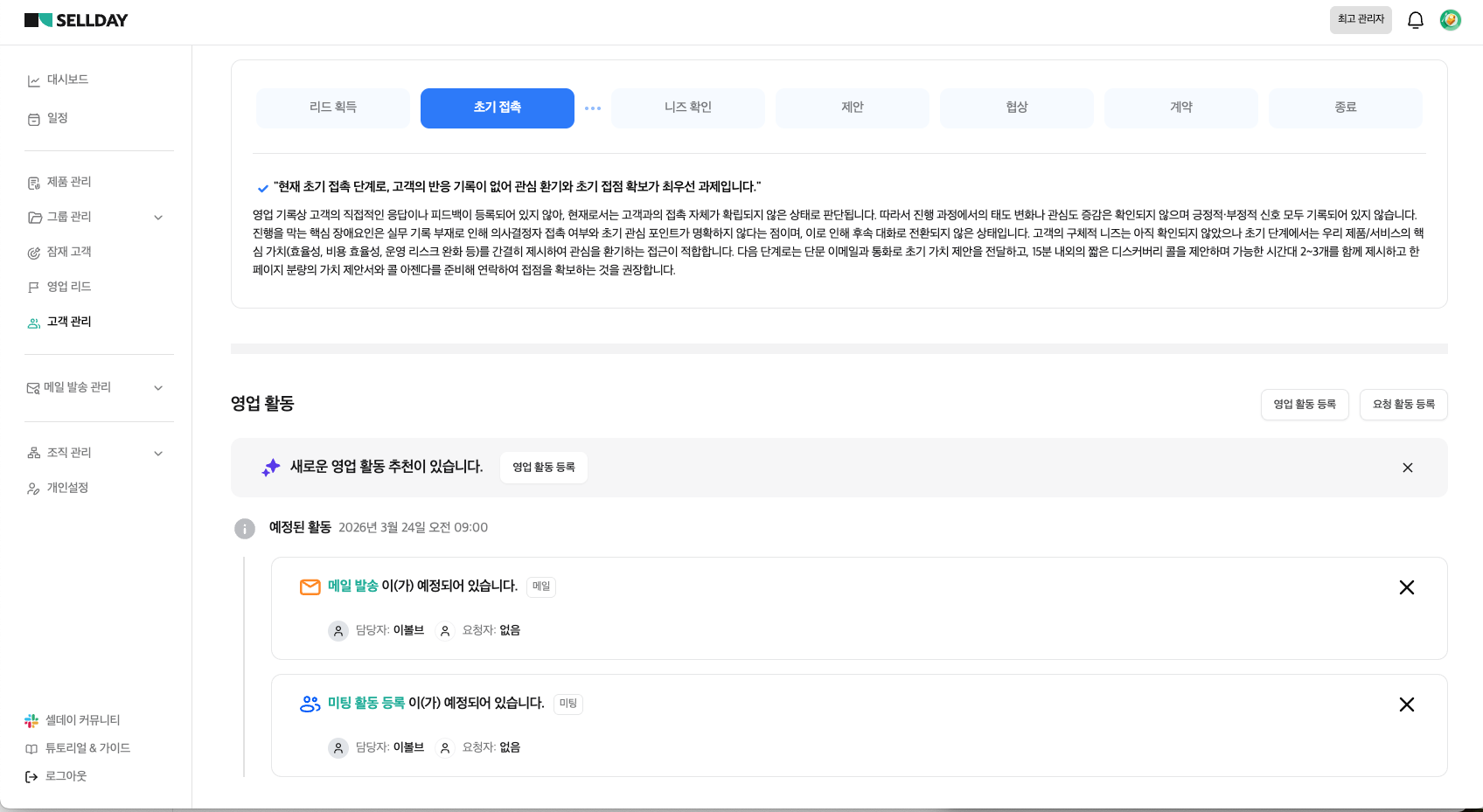This screenshot has height=812, width=1483.
Task: Click the 제품 관리 icon
Action: 34,183
